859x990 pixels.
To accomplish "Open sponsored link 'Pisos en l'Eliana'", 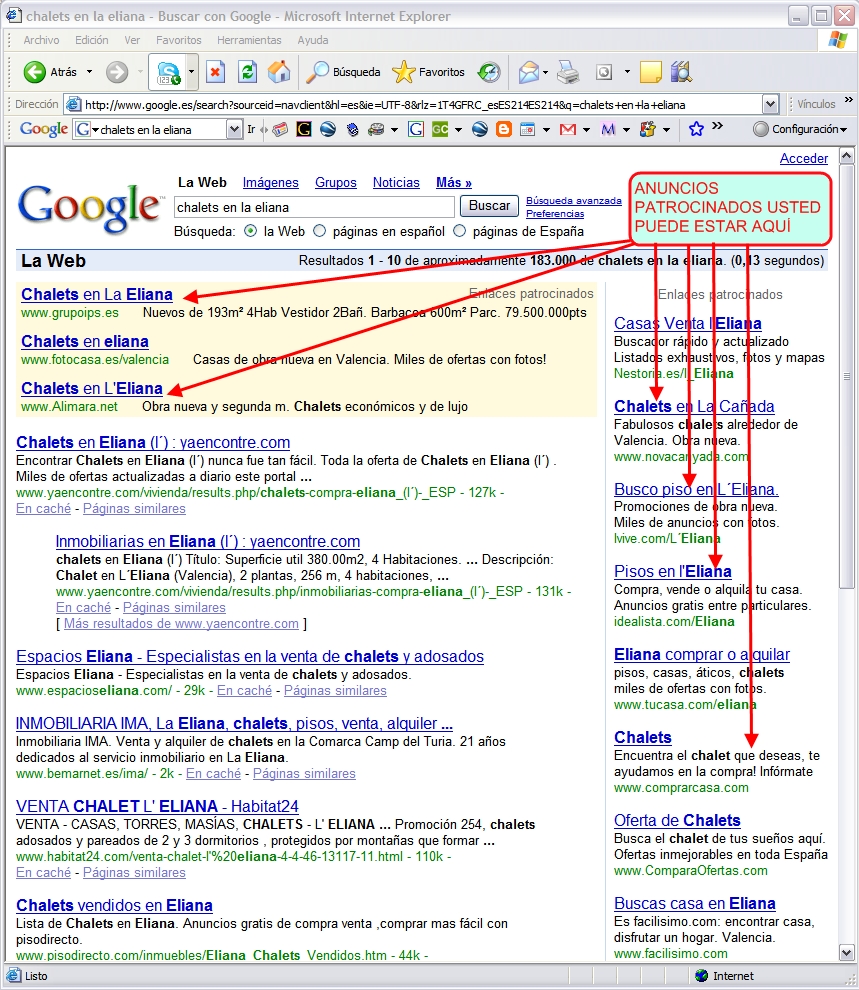I will [x=673, y=571].
